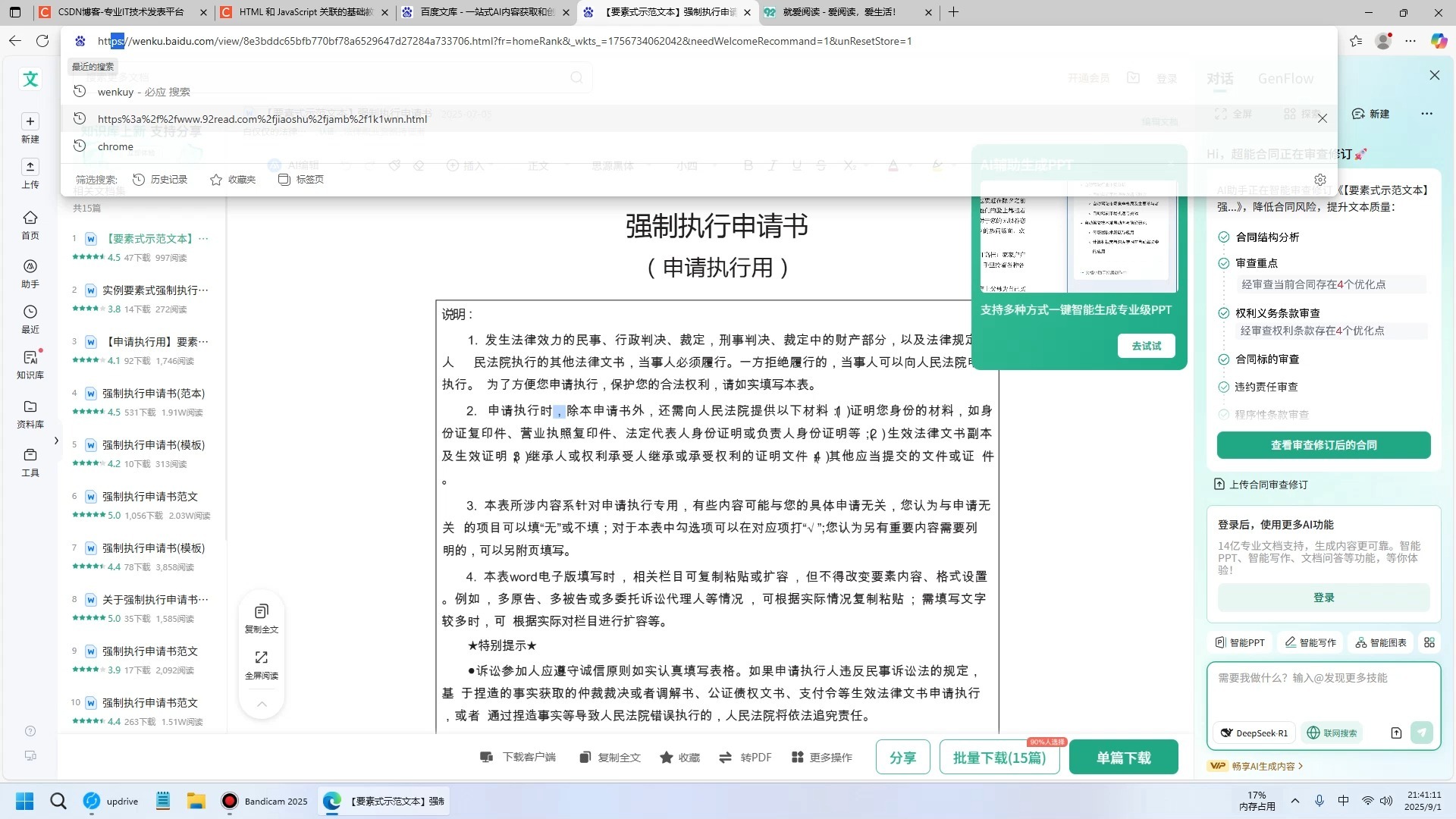Switch to 就爱阅读 browser tab

tap(849, 12)
